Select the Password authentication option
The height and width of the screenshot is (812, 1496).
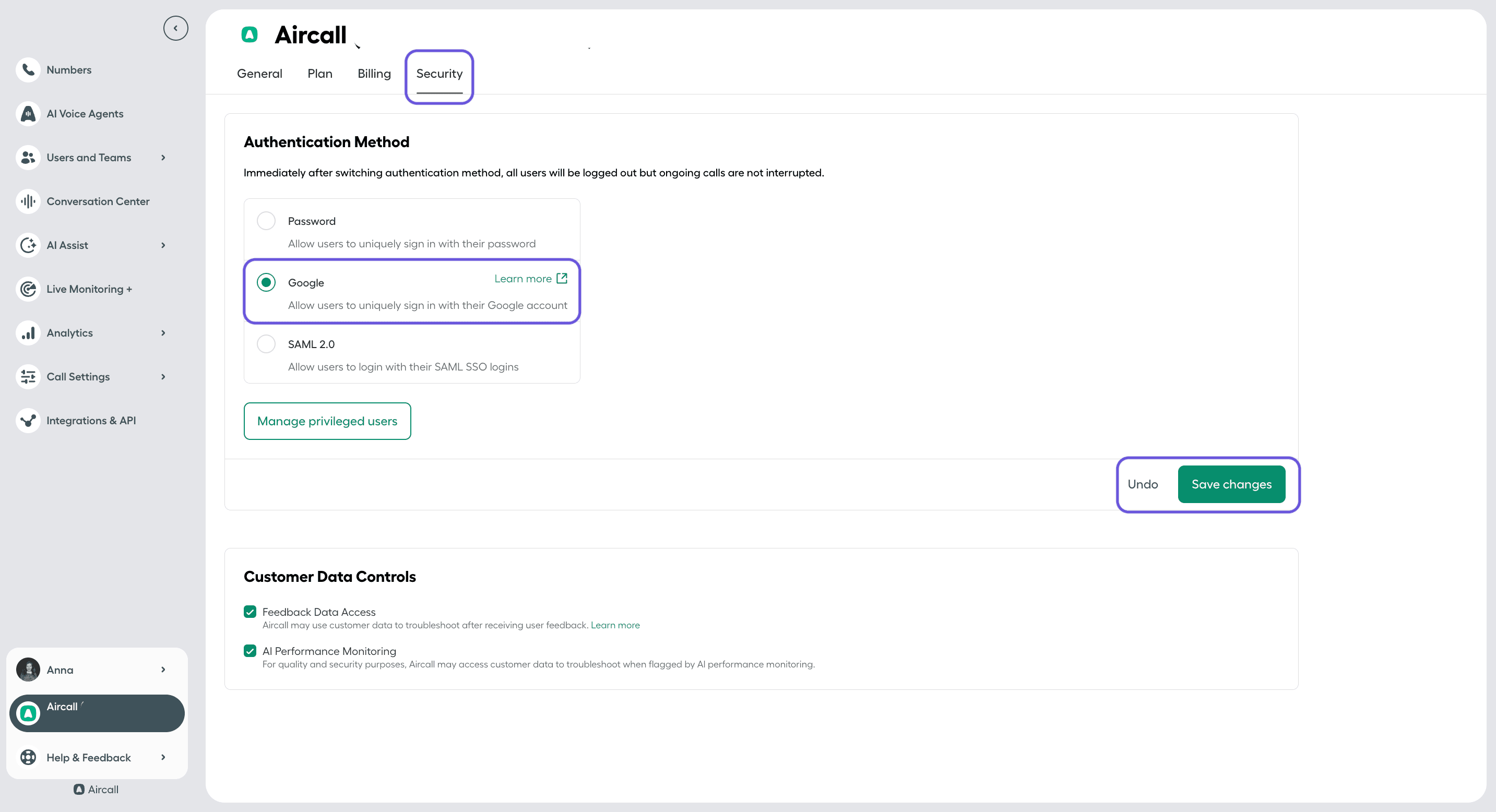[x=266, y=221]
